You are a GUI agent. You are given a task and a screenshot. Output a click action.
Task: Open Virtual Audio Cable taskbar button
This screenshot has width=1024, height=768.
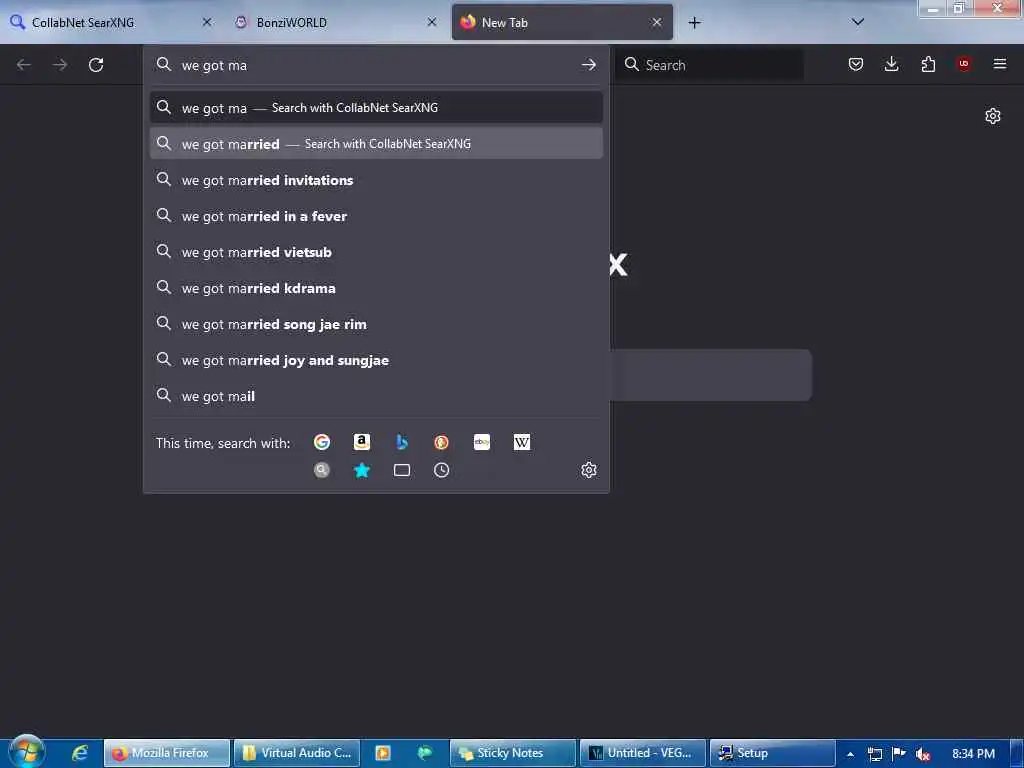point(296,753)
